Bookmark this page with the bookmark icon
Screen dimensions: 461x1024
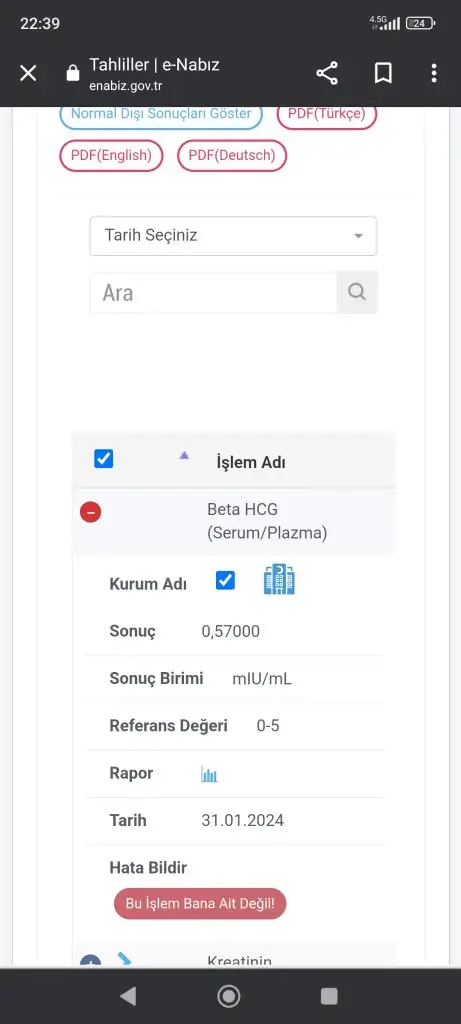tap(383, 73)
